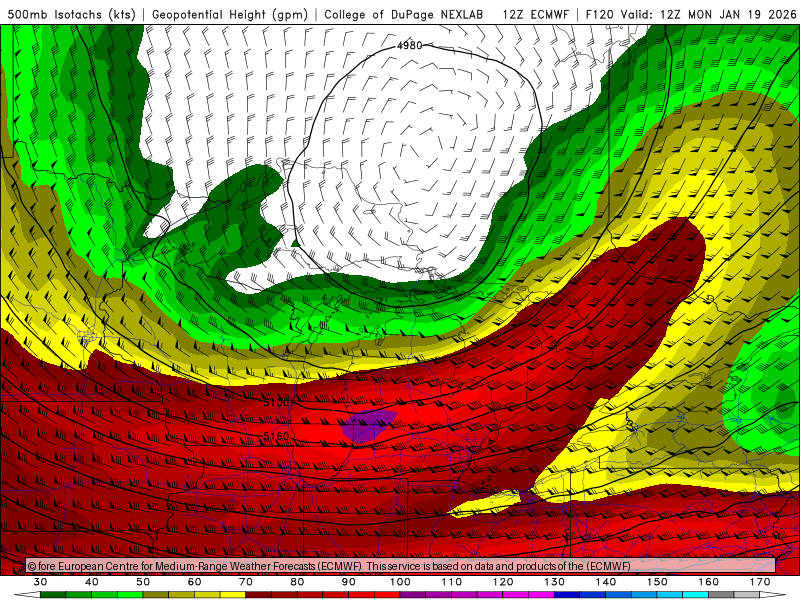
Task: Click the 120 value on the color scale
Action: click(503, 582)
